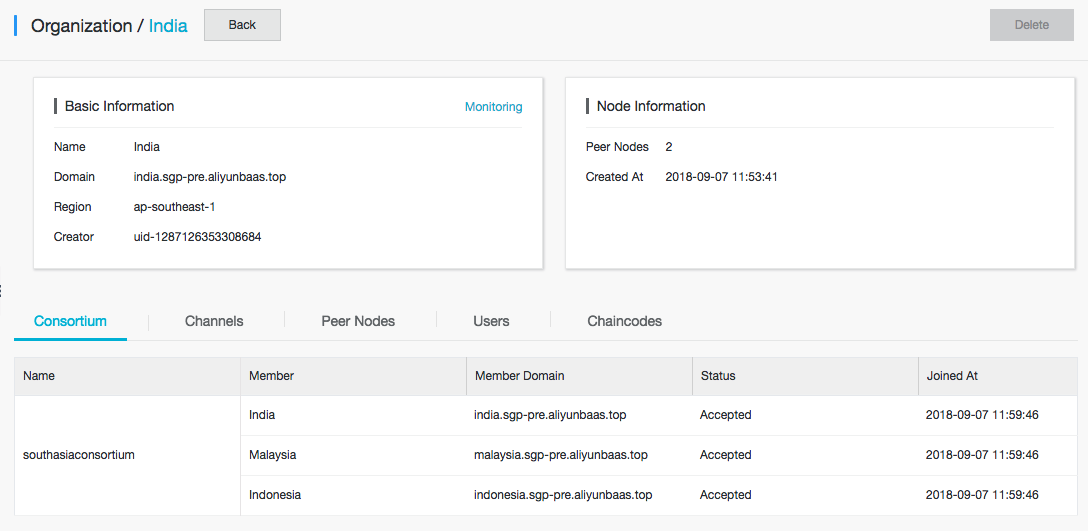Screen dimensions: 1088x531
Task: Click the creator uid-1287126353308684 value
Action: (197, 237)
